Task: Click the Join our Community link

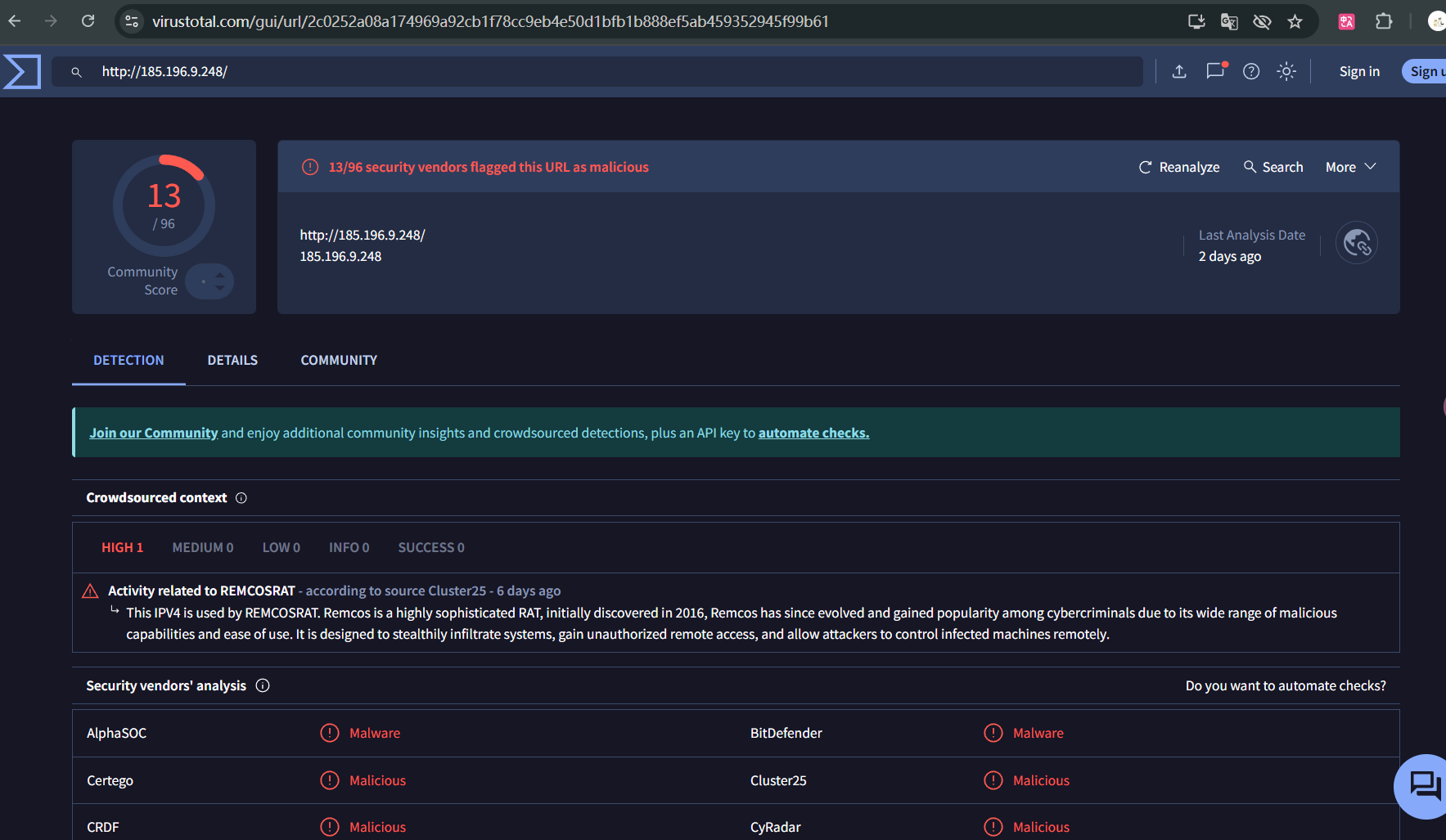Action: [x=153, y=433]
